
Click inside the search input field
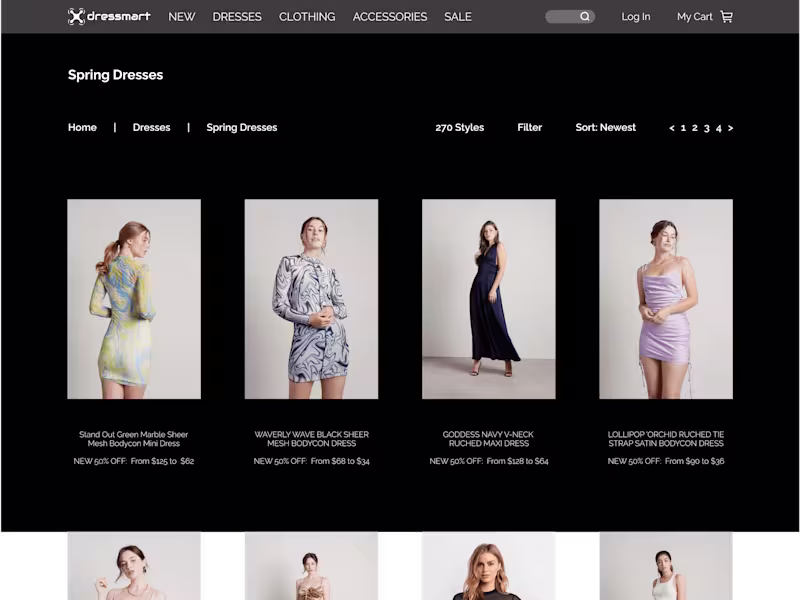pyautogui.click(x=565, y=16)
